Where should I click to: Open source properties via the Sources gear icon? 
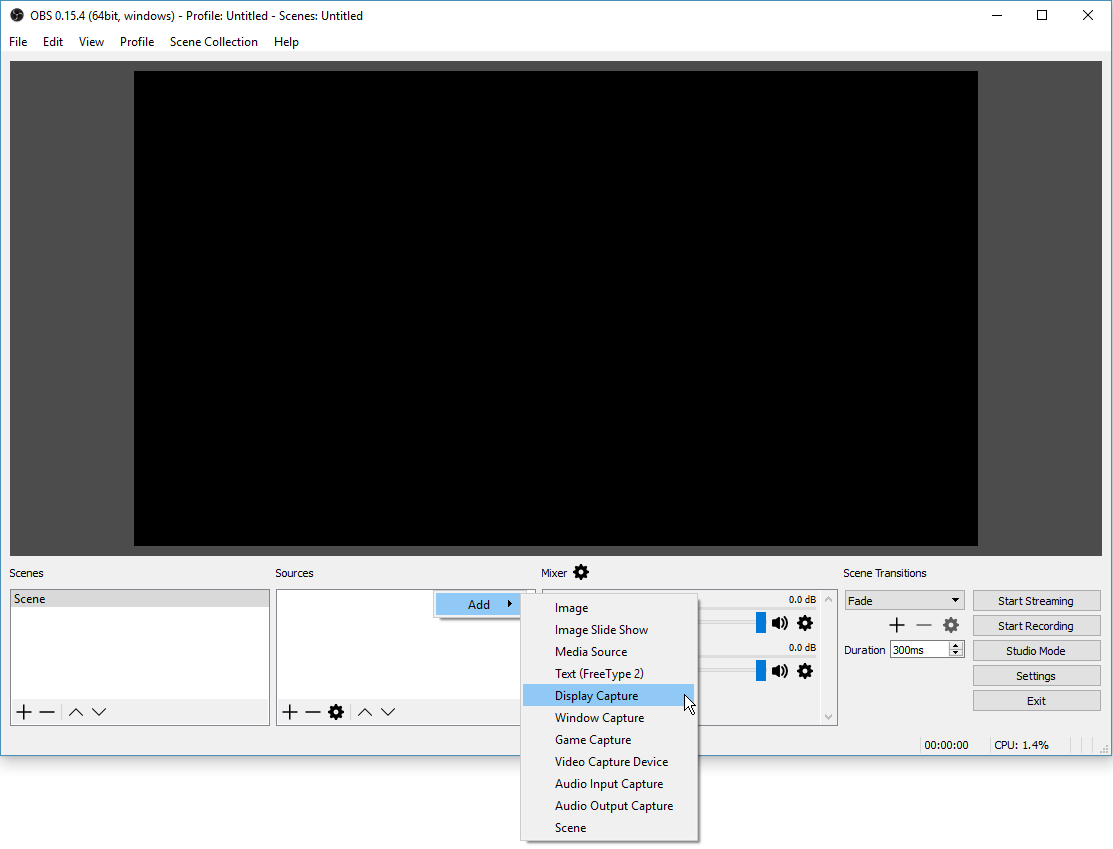[x=336, y=712]
